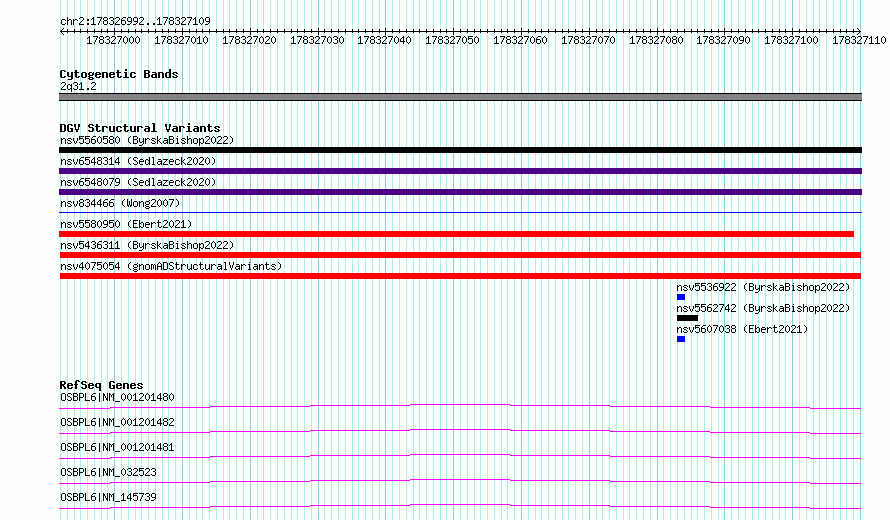Click purple nsv6548079 variant bar
This screenshot has height=520, width=890.
[460, 192]
